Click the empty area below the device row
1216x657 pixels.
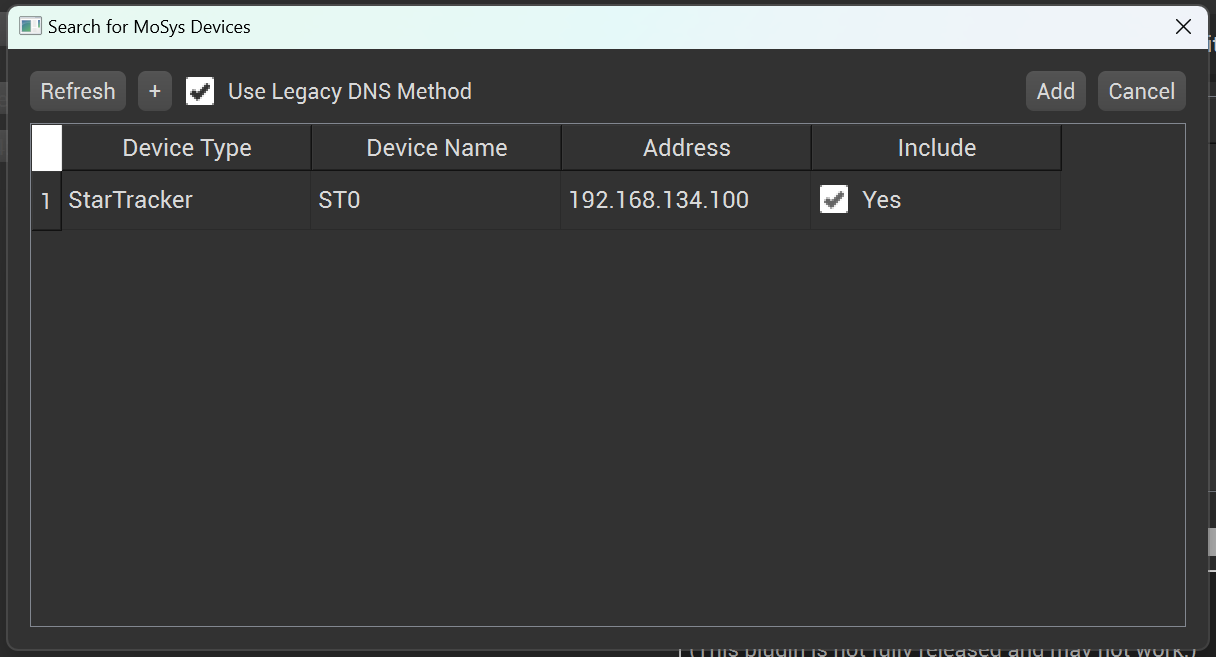pyautogui.click(x=600, y=420)
